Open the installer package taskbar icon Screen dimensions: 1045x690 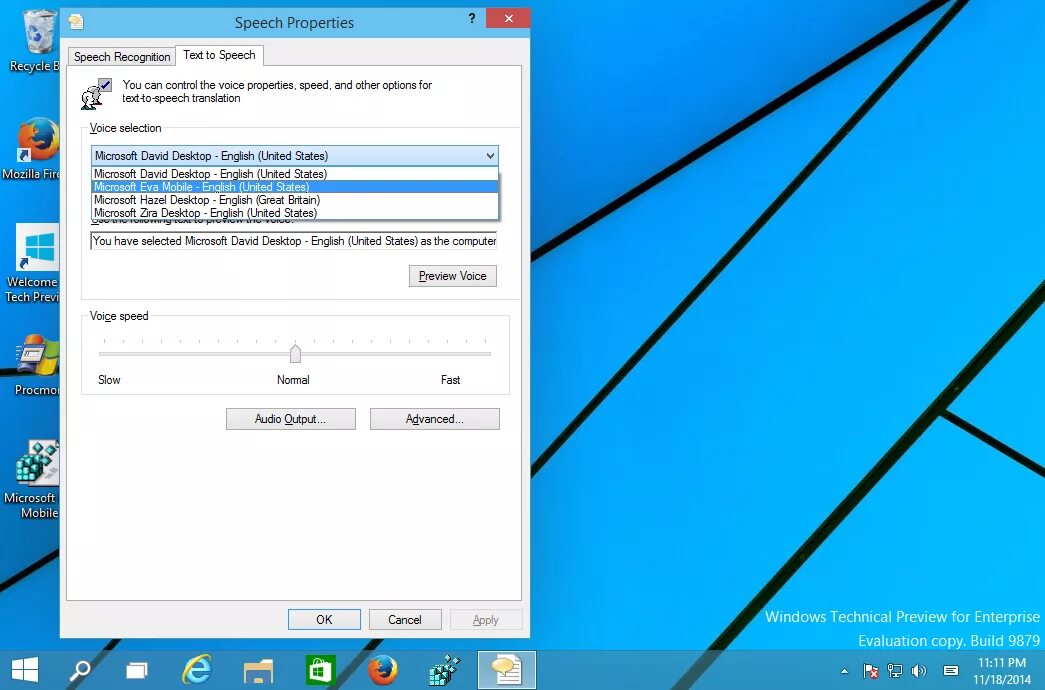[x=444, y=670]
